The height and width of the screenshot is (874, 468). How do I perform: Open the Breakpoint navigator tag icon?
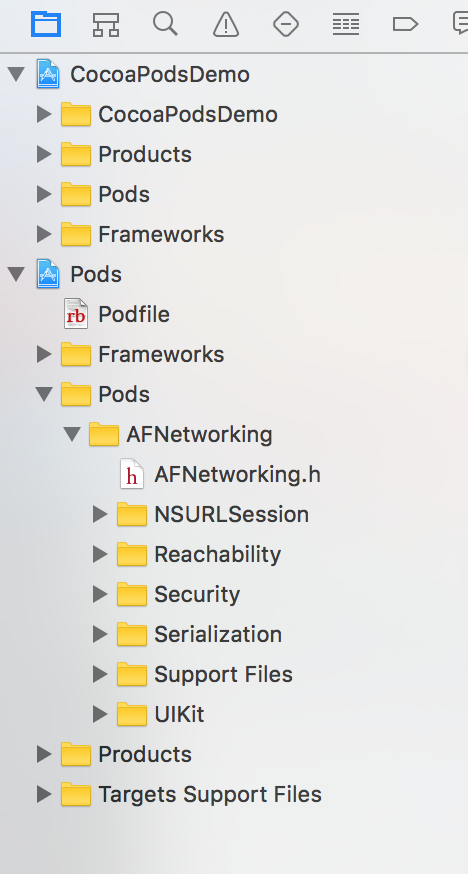pos(406,24)
